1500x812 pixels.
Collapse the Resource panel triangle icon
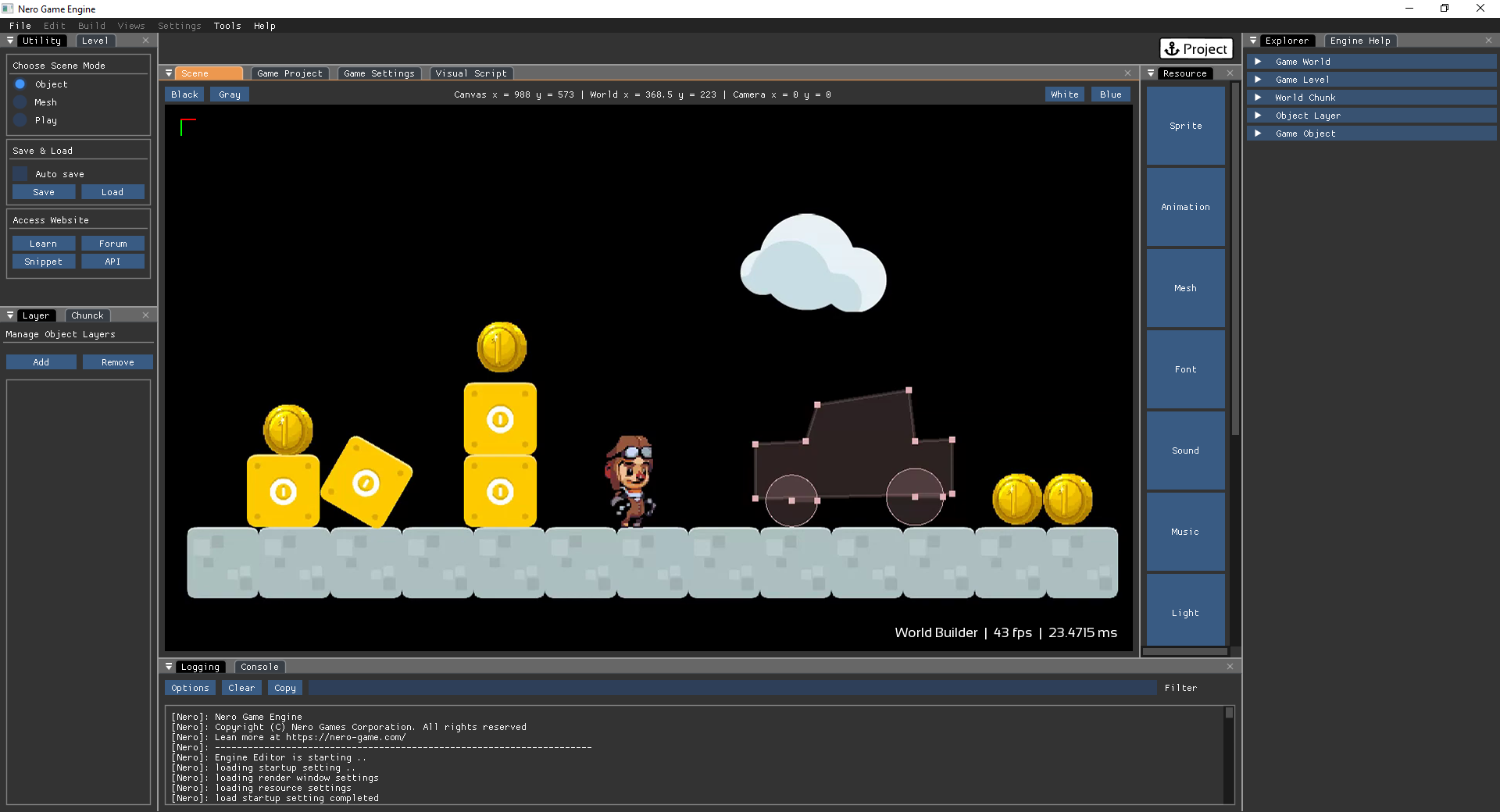[x=1151, y=73]
